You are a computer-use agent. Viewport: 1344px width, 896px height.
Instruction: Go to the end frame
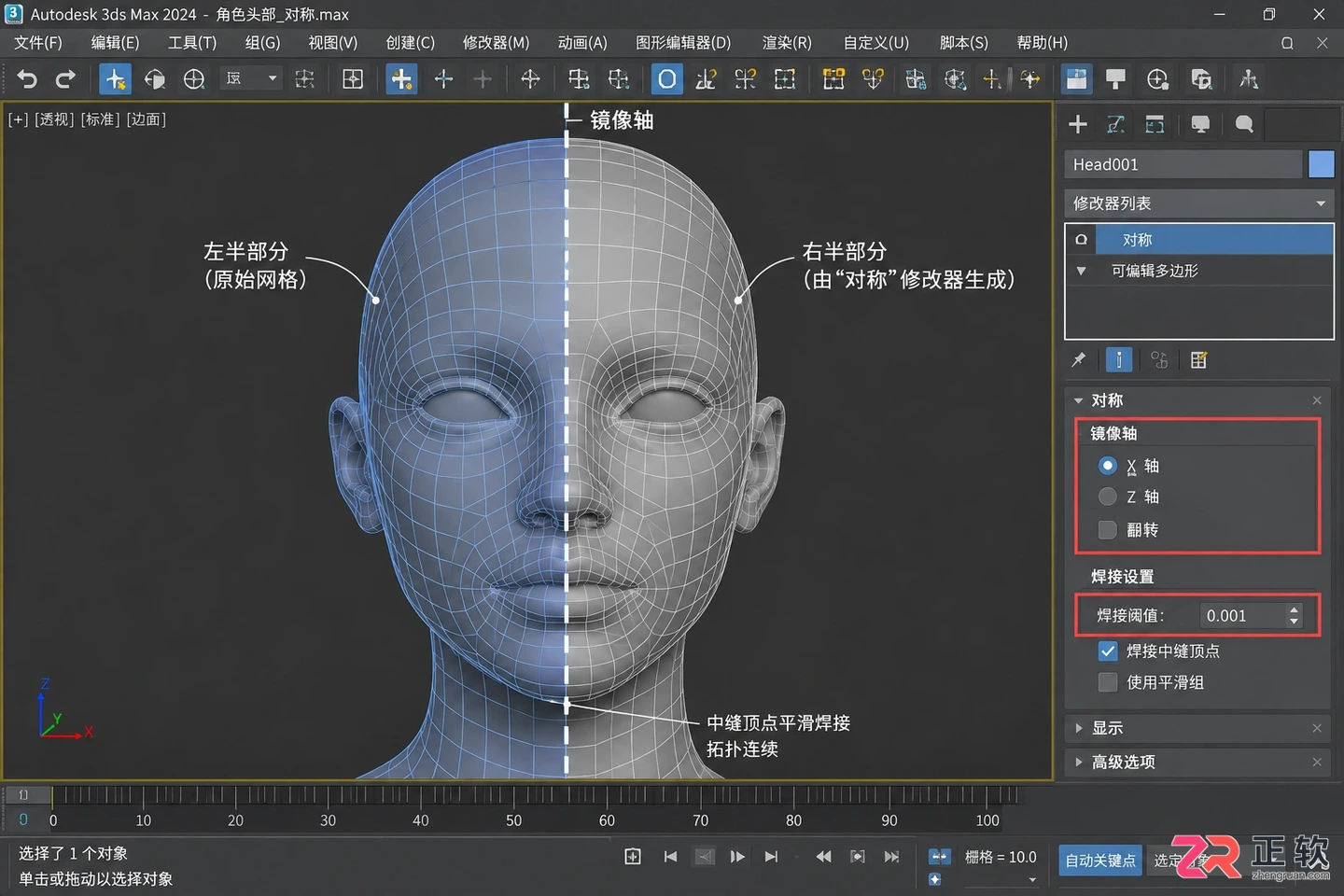[771, 857]
